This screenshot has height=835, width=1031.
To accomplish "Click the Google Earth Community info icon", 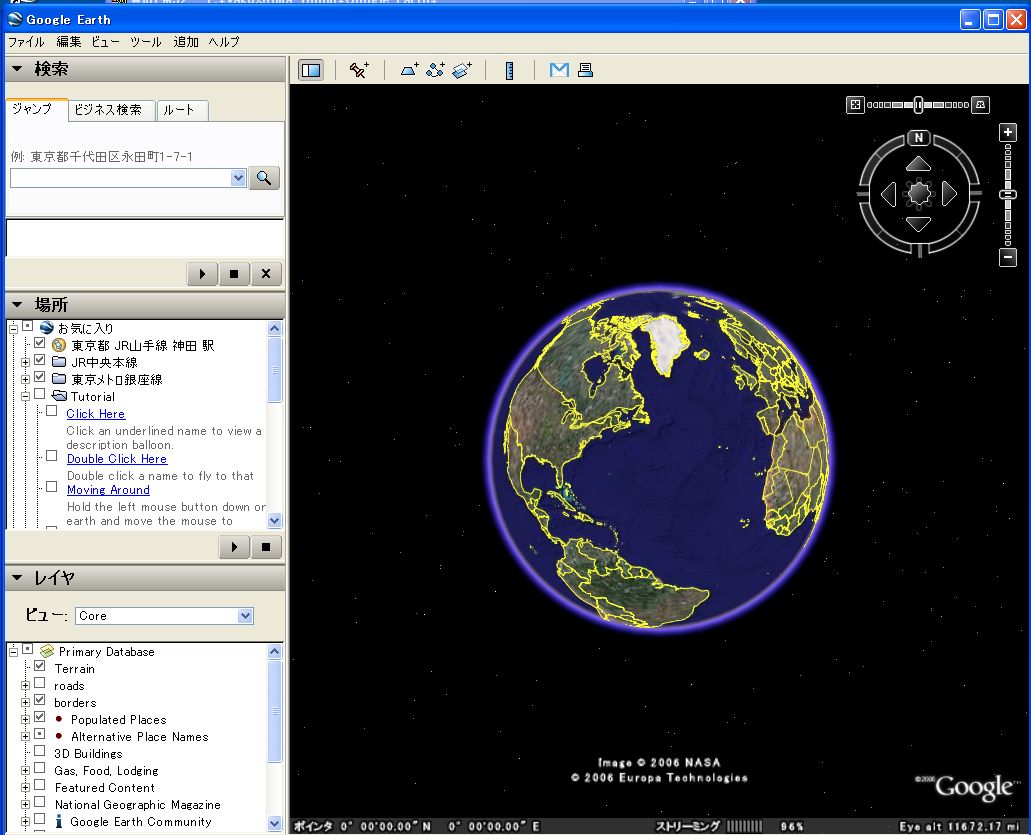I will 59,821.
